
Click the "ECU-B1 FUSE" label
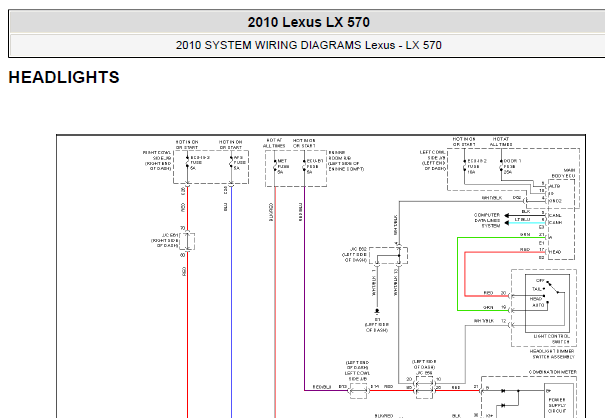315,164
